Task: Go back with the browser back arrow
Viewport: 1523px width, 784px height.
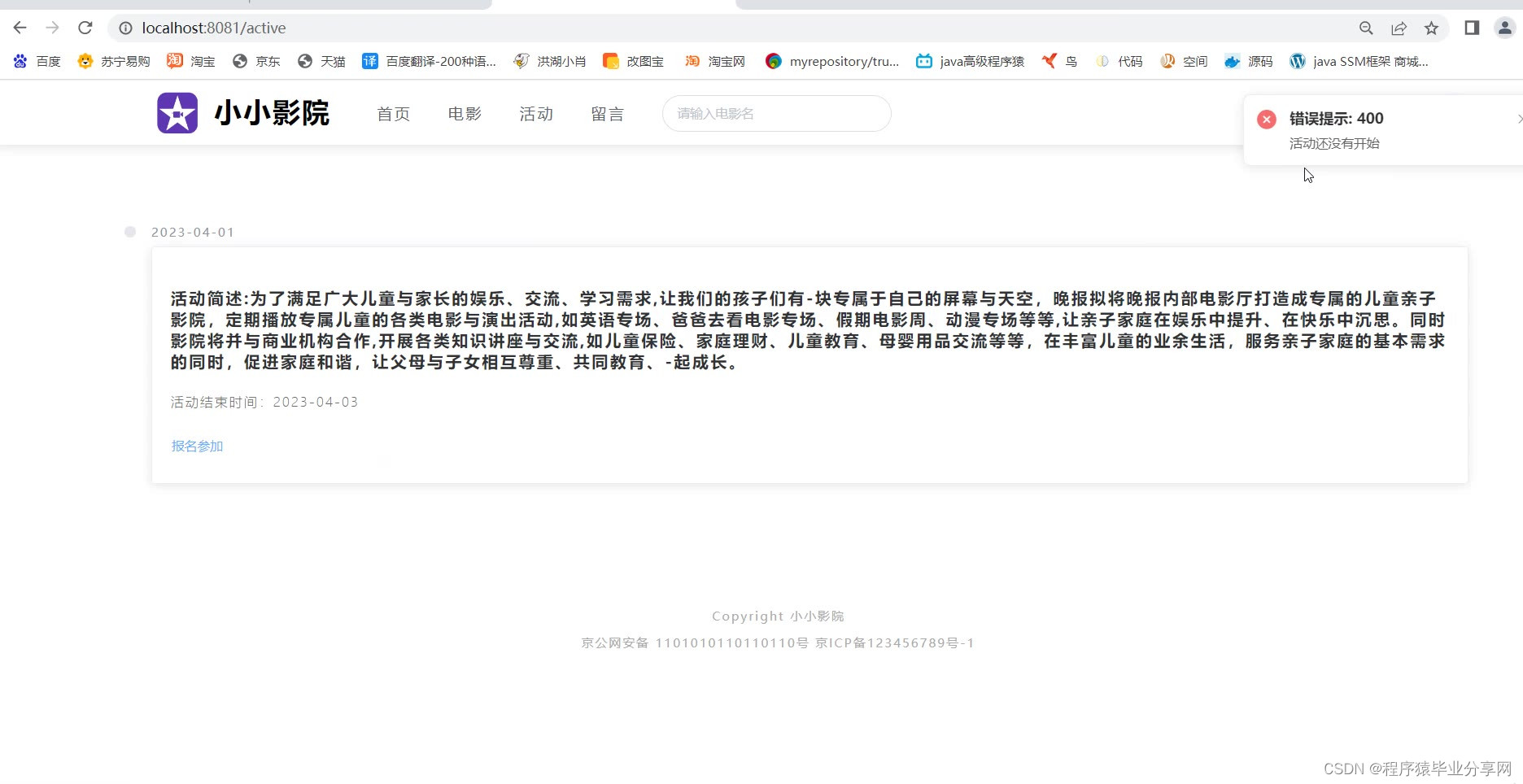Action: [20, 28]
